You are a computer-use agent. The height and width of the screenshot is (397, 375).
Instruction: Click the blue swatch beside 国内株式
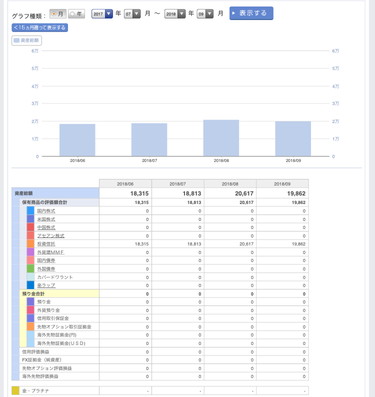pos(30,211)
